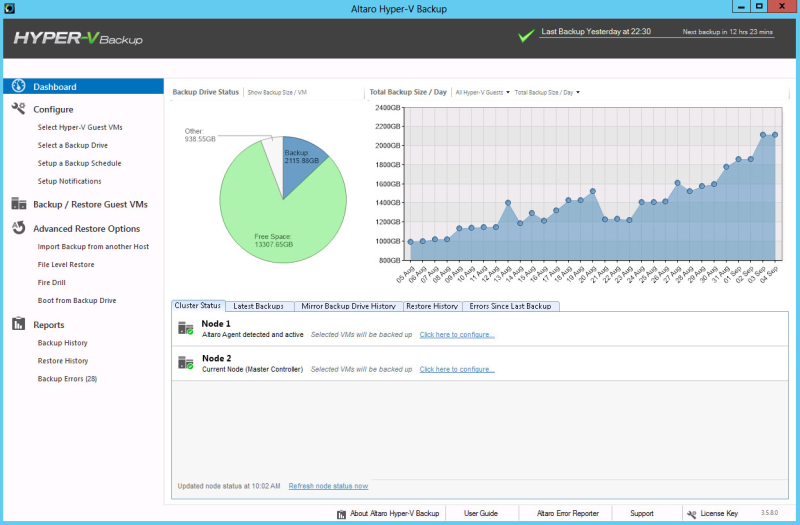Open Backup History under Reports
Screen dimensions: 800x525
(62, 343)
